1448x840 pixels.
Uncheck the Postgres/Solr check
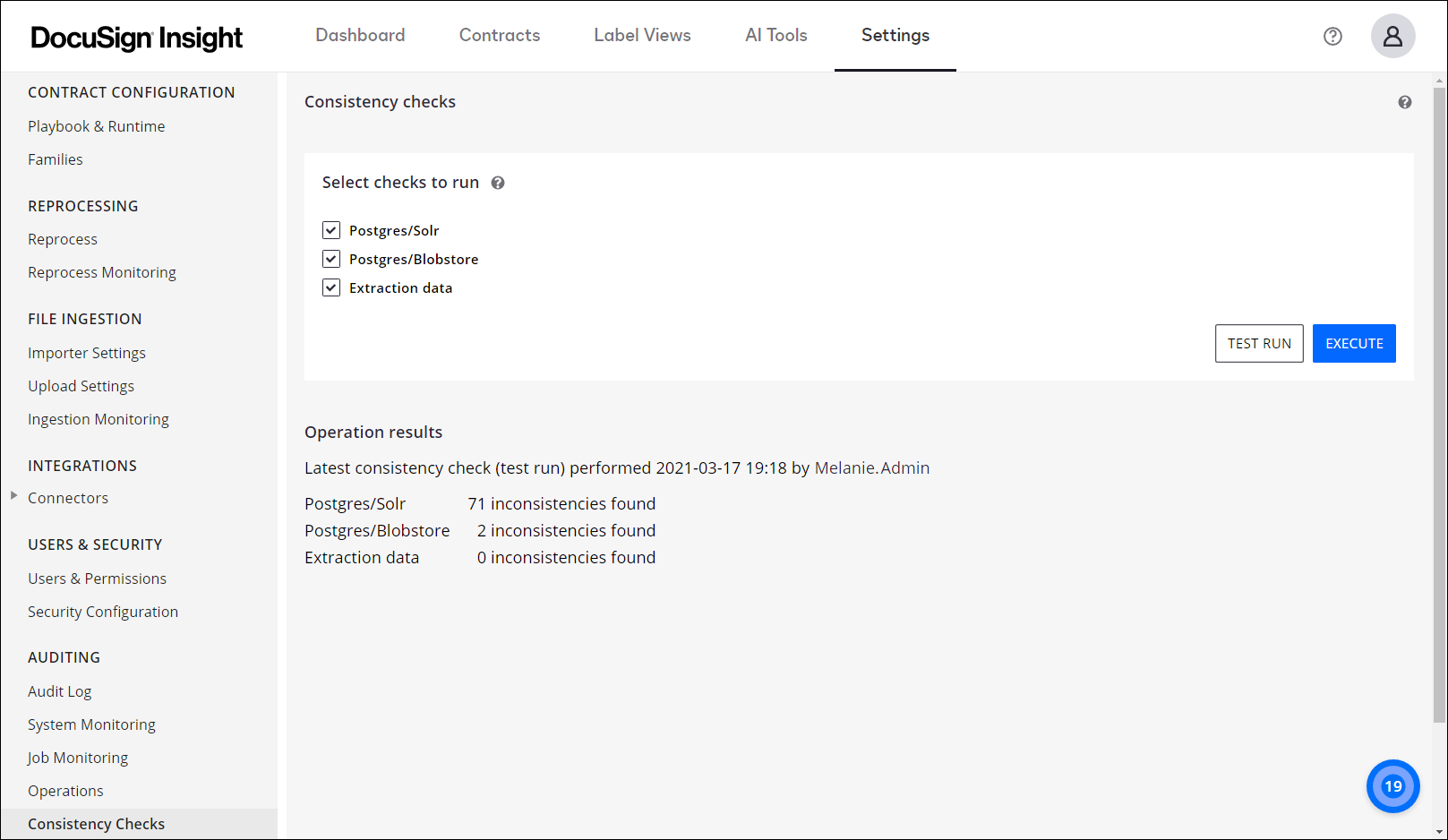coord(331,230)
